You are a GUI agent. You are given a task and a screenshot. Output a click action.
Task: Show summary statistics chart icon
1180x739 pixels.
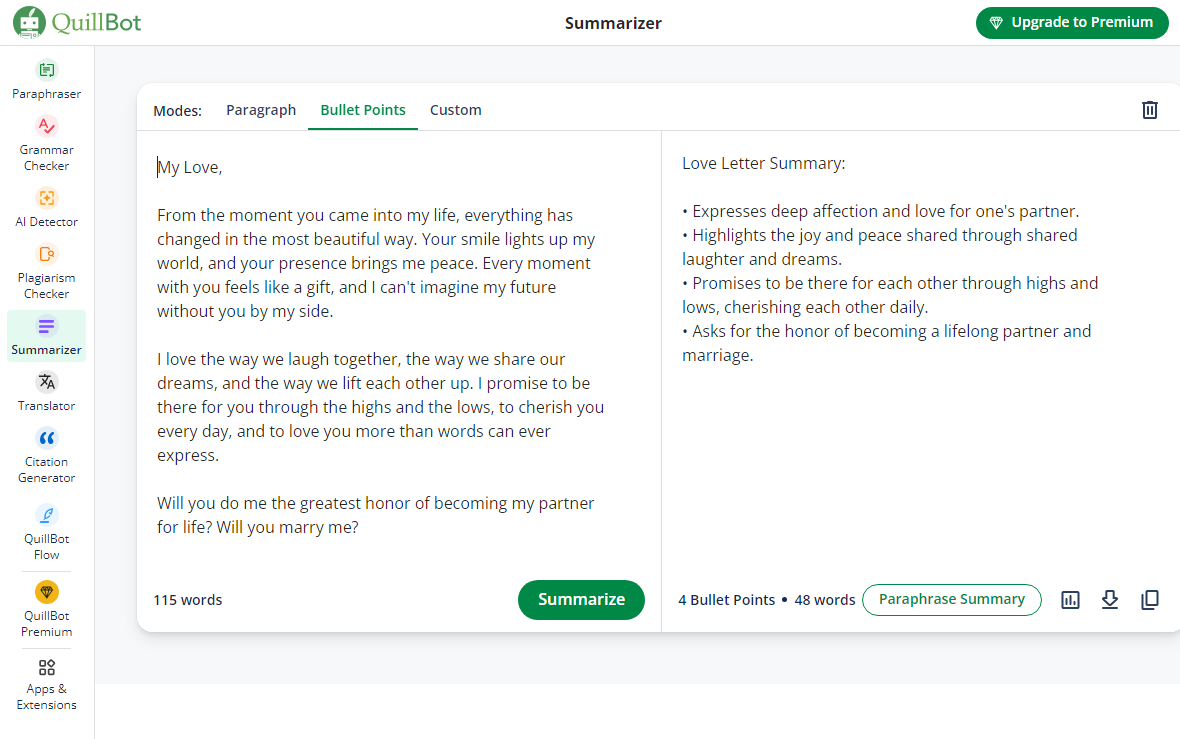[1070, 600]
